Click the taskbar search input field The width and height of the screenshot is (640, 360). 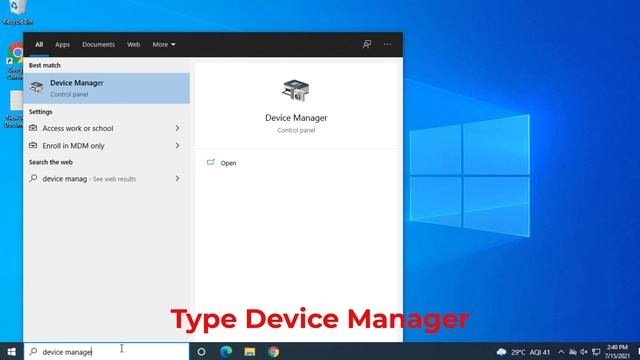(x=107, y=351)
